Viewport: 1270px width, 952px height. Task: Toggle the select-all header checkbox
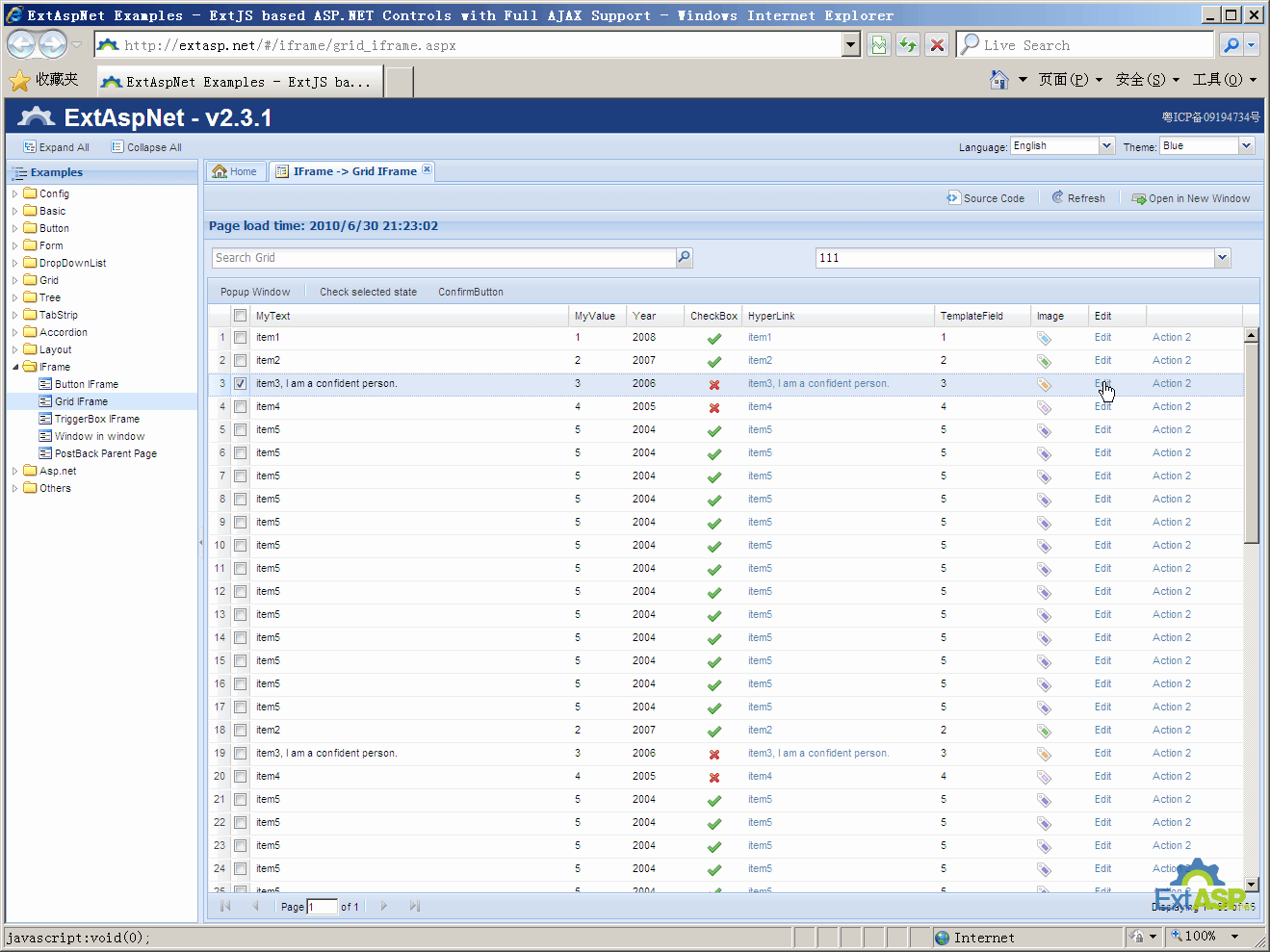click(240, 316)
